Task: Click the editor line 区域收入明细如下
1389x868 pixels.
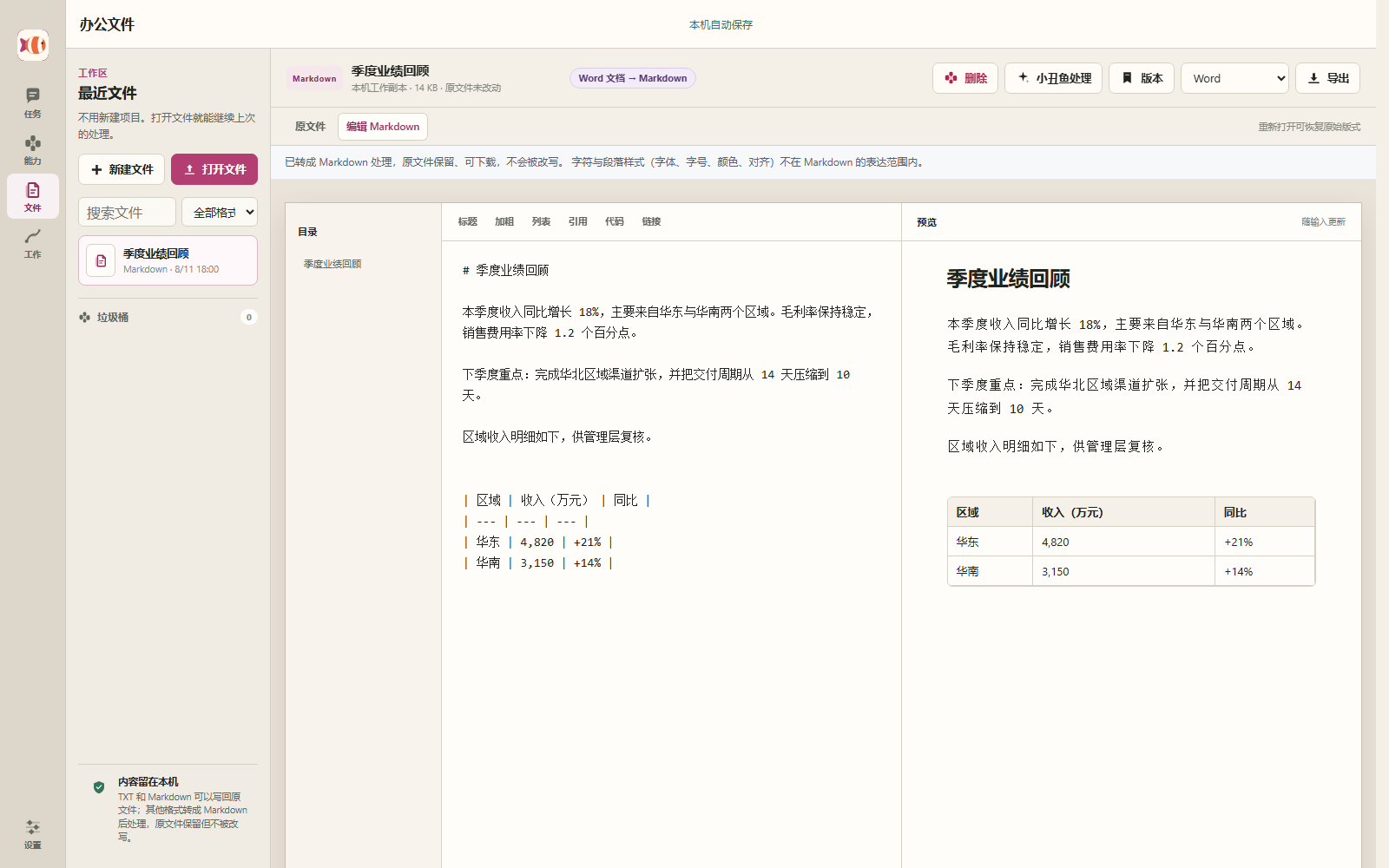Action: tap(557, 437)
